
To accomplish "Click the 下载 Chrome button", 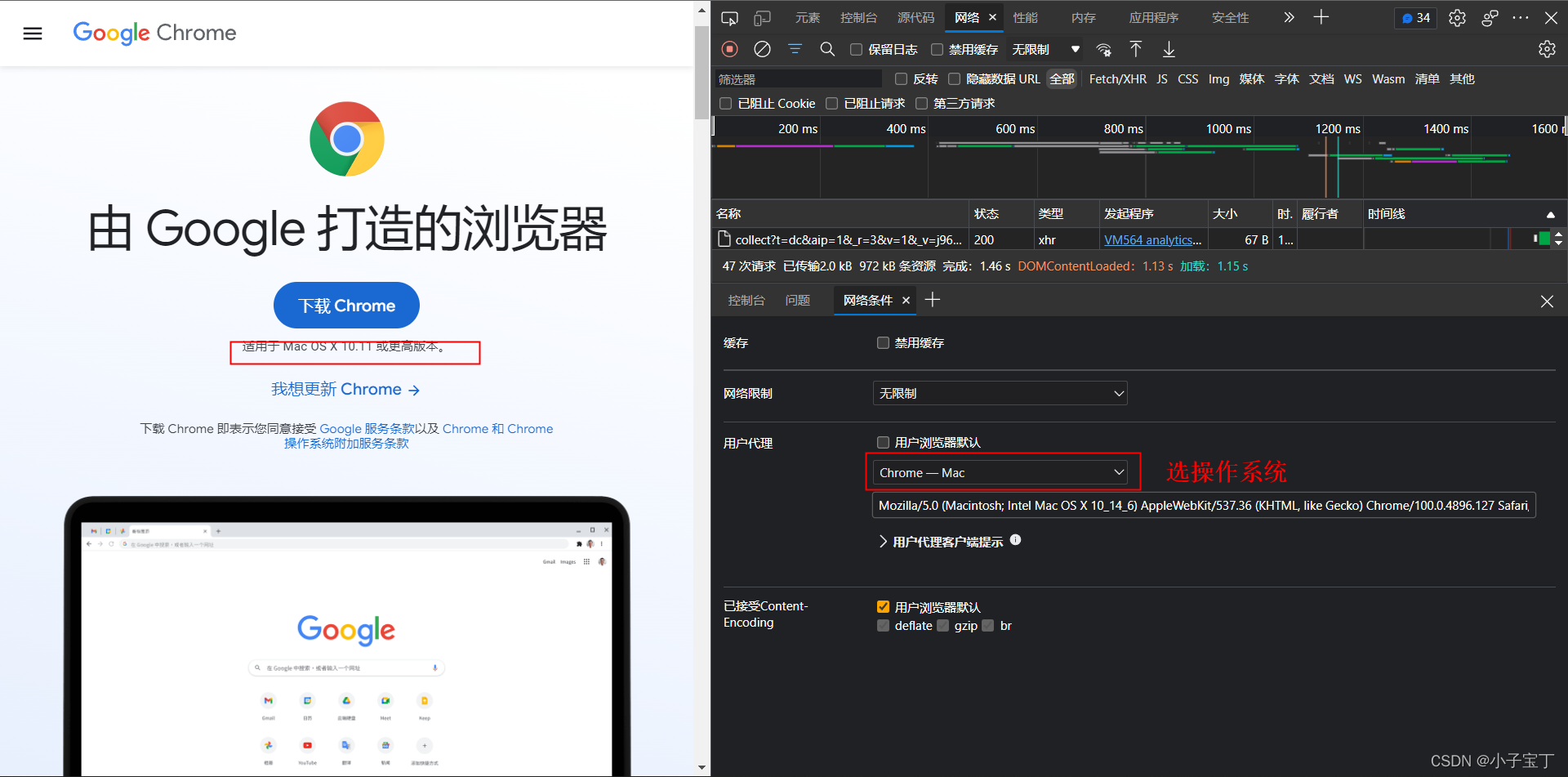I will [346, 306].
